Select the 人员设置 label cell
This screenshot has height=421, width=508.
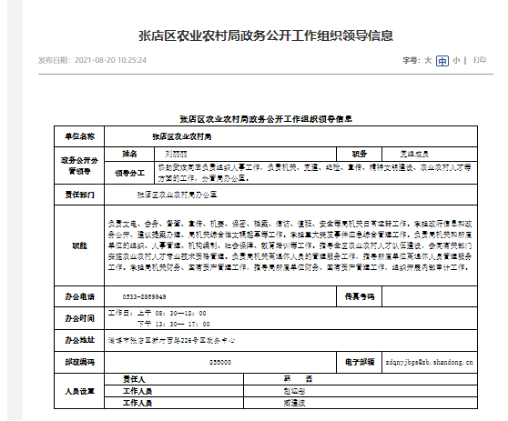coord(79,391)
